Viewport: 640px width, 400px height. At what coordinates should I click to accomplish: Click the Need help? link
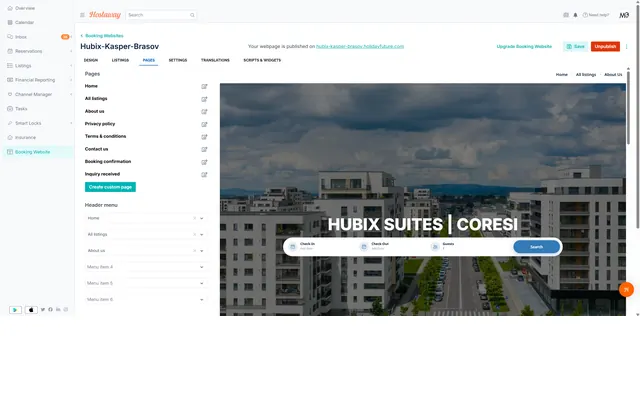click(x=596, y=15)
